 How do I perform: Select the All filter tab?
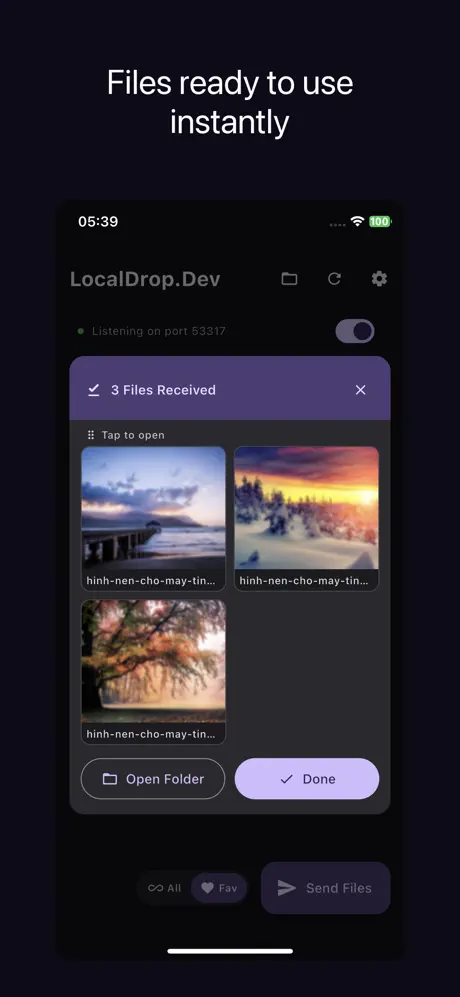tap(165, 888)
